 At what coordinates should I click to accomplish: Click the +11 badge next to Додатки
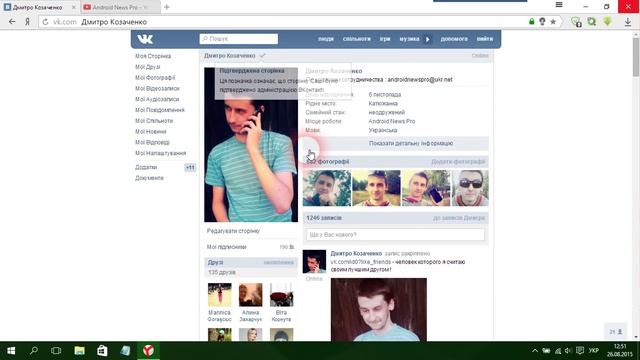pos(190,167)
